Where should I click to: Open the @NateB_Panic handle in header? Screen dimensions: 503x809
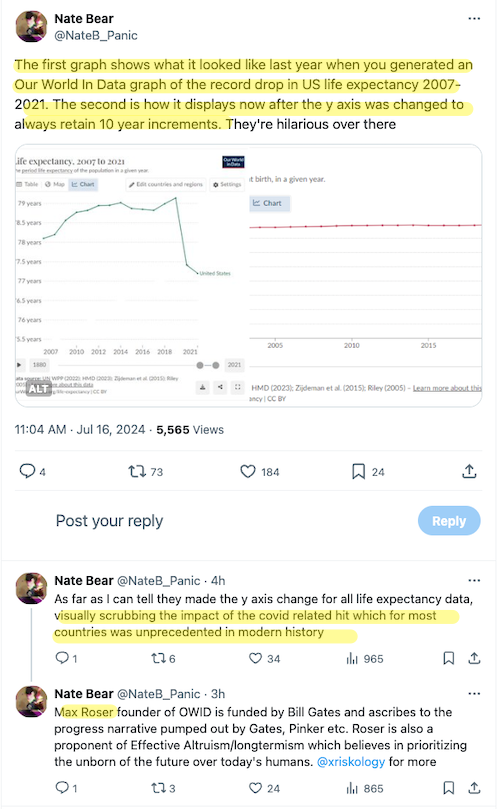96,36
